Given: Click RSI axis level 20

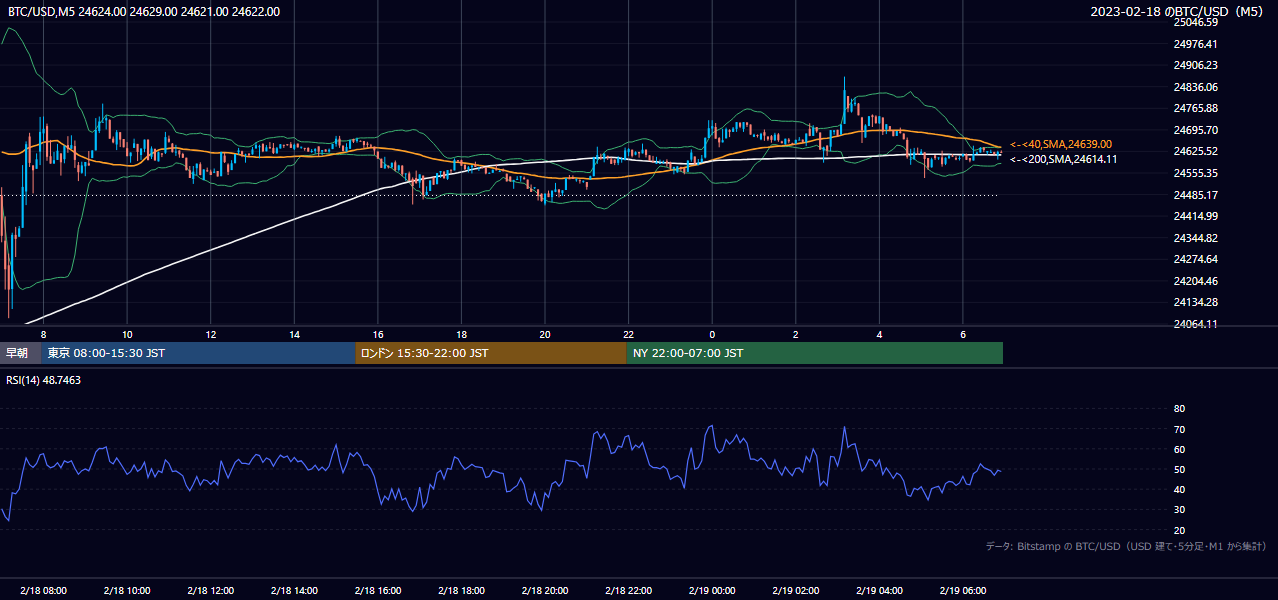Looking at the screenshot, I should tap(1179, 530).
